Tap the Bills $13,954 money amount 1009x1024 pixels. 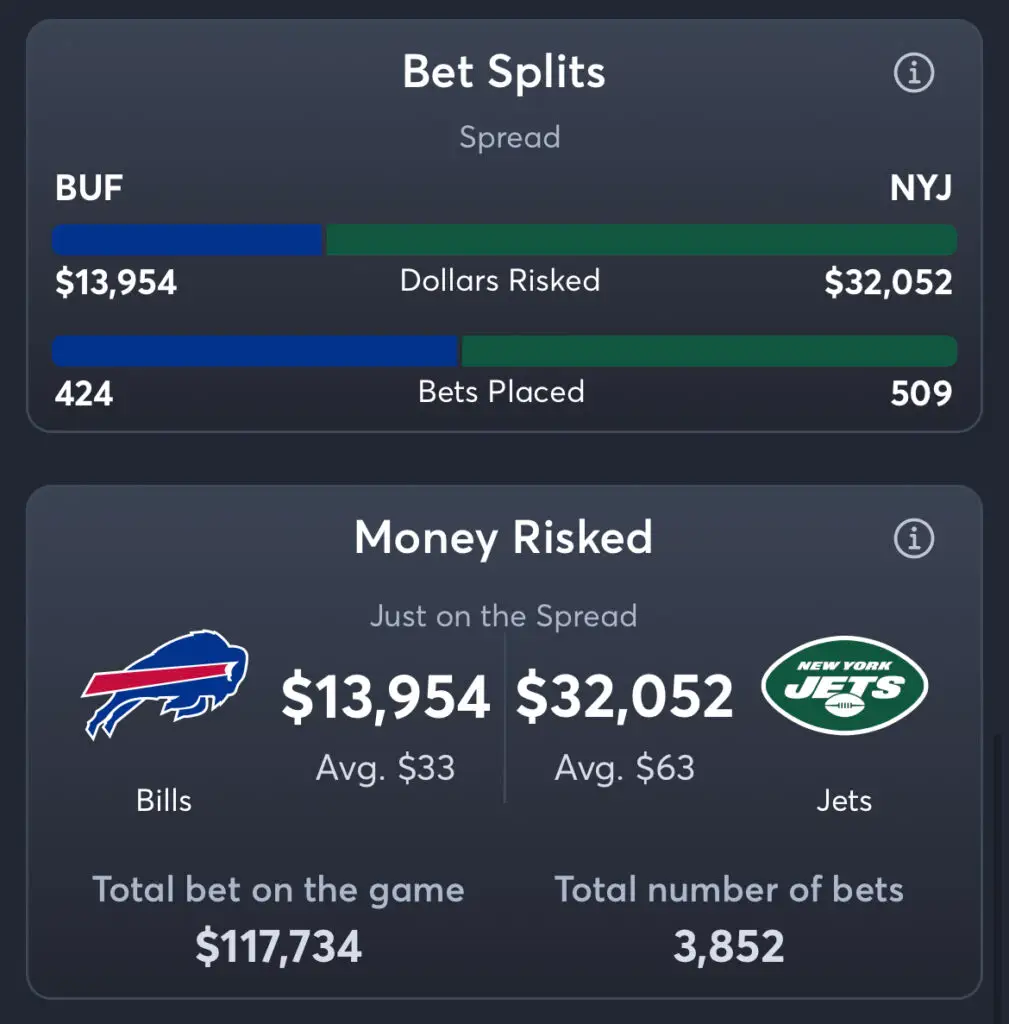(385, 697)
